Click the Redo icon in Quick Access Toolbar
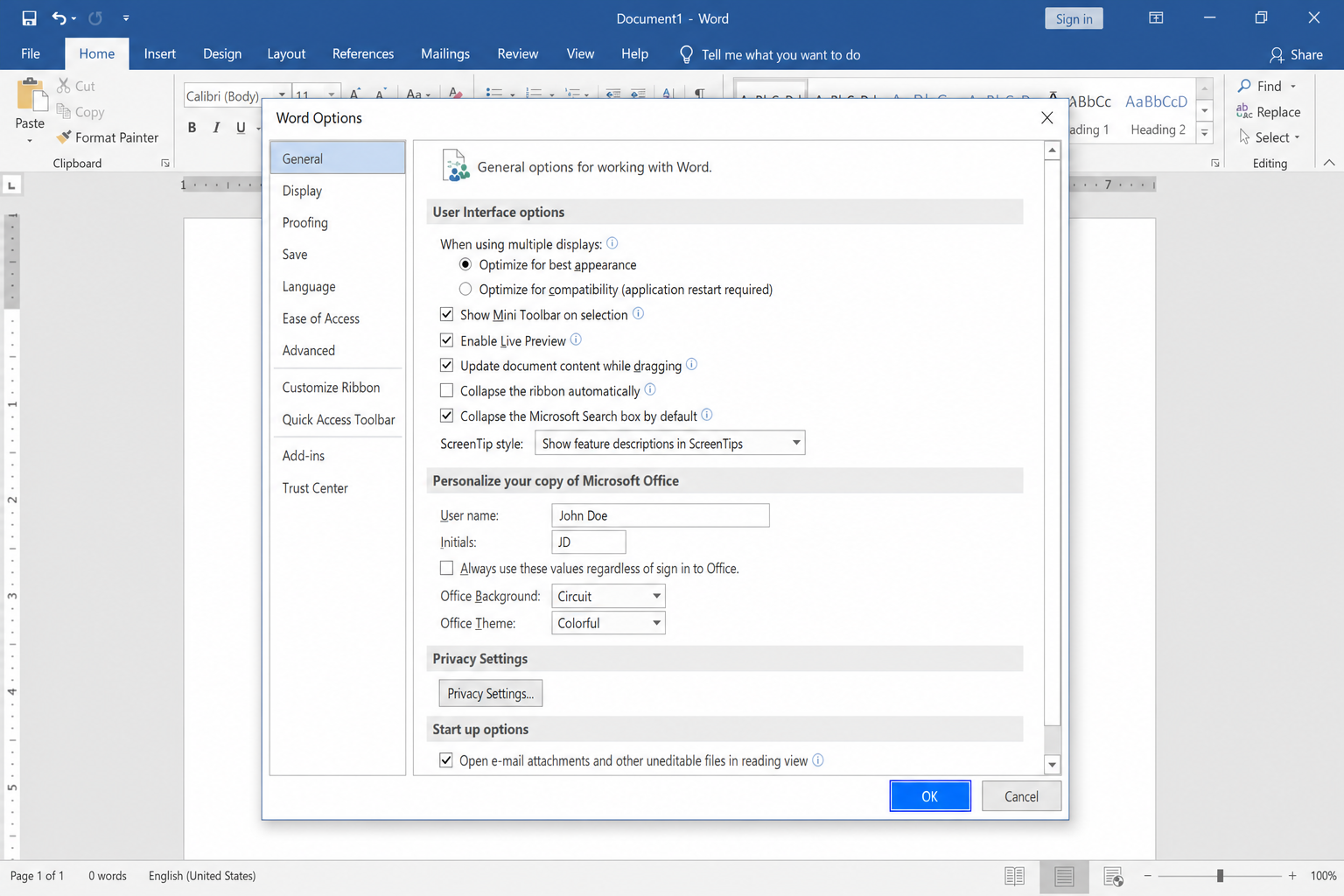The width and height of the screenshot is (1344, 896). [95, 18]
